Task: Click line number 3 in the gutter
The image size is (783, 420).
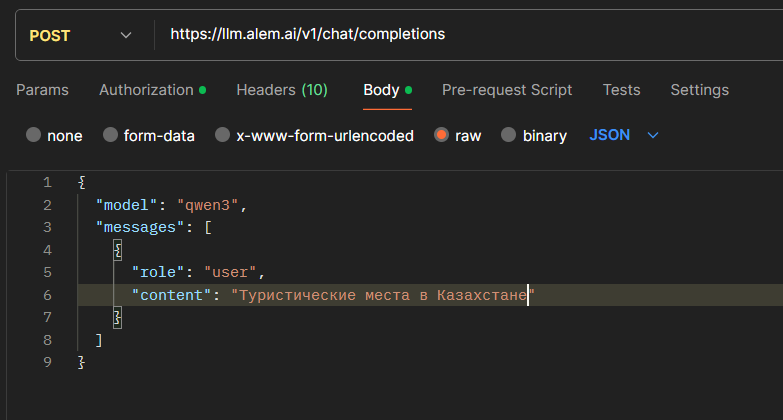Action: tap(47, 227)
